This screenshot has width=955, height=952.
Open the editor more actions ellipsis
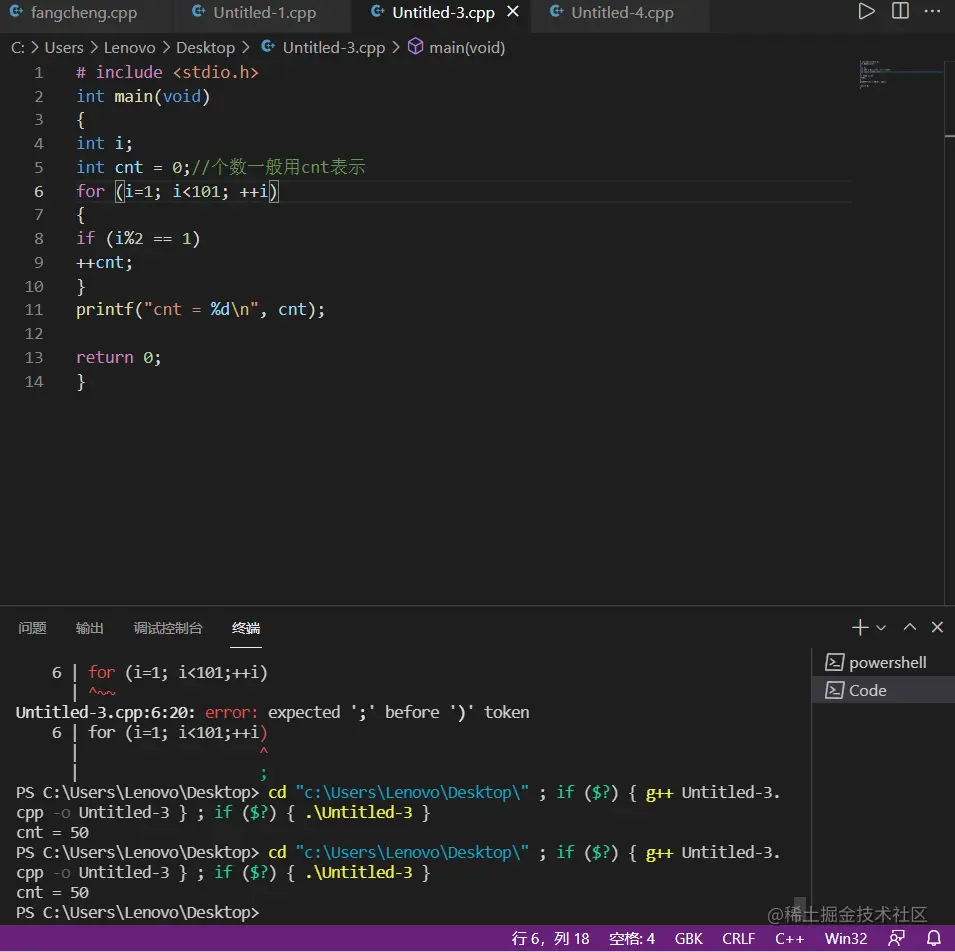click(934, 12)
